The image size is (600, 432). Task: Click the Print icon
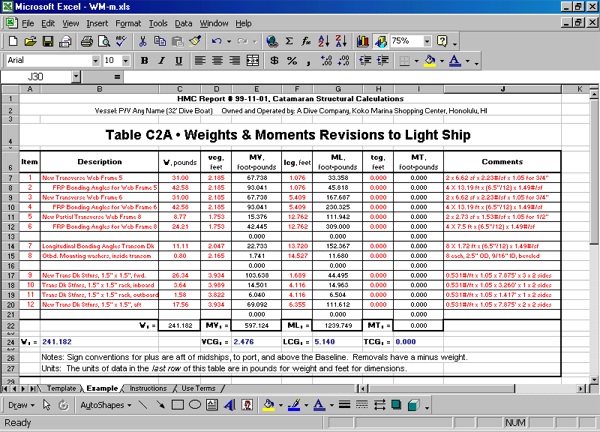[87, 42]
